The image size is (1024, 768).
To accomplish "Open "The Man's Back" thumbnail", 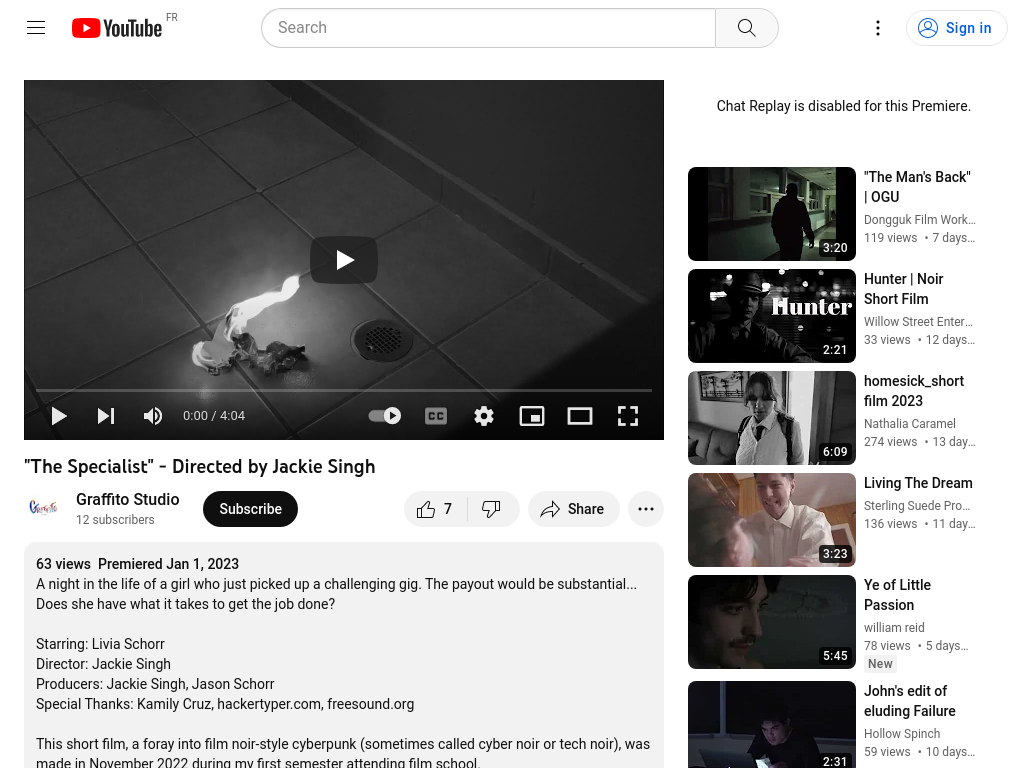I will click(x=771, y=214).
